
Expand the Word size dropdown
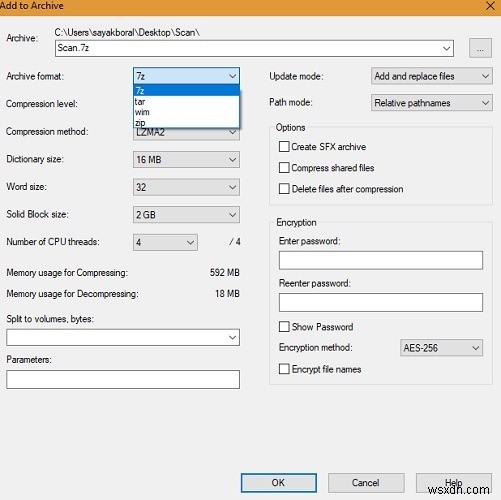tap(186, 187)
